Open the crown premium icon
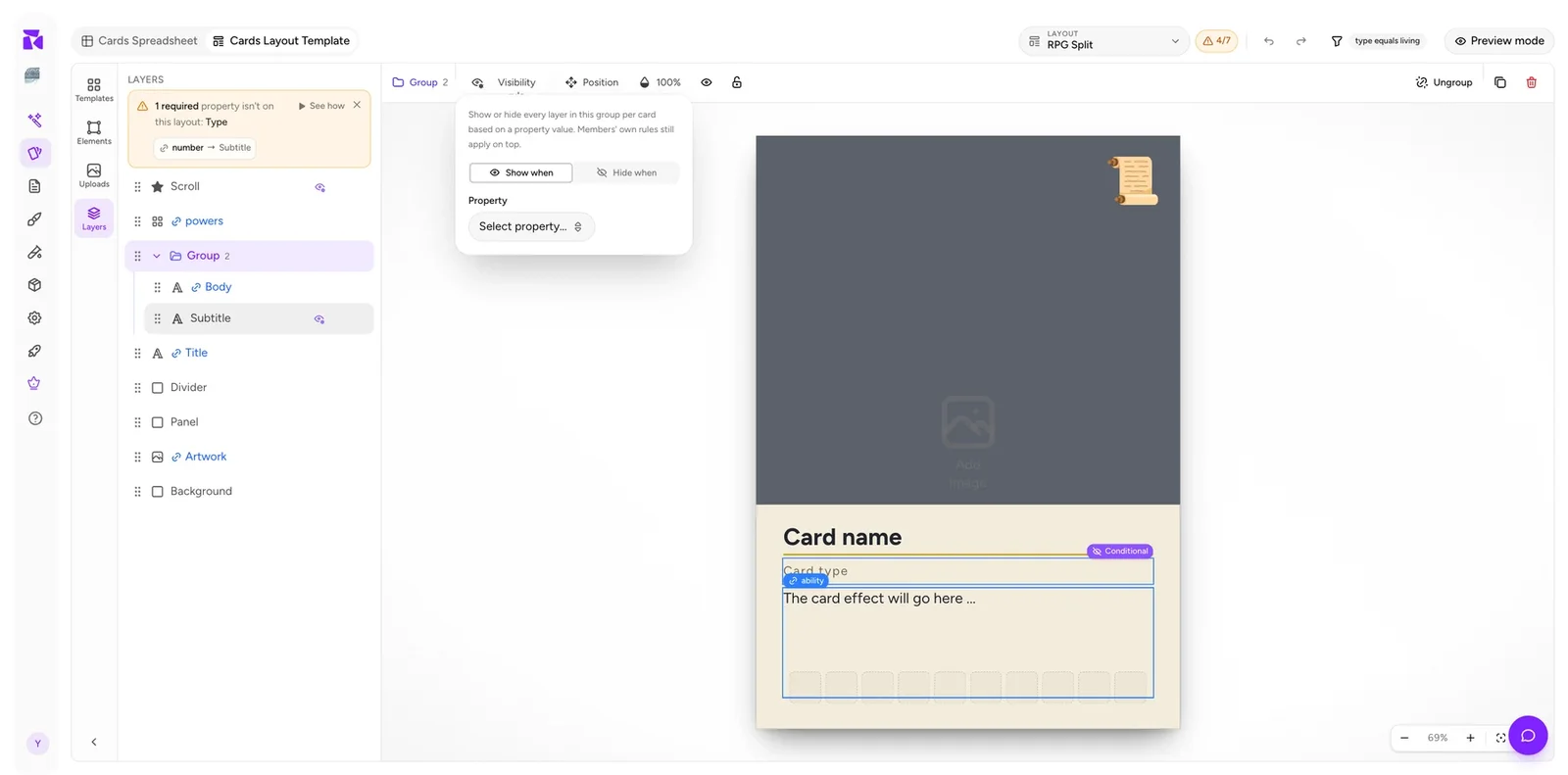 [x=34, y=383]
